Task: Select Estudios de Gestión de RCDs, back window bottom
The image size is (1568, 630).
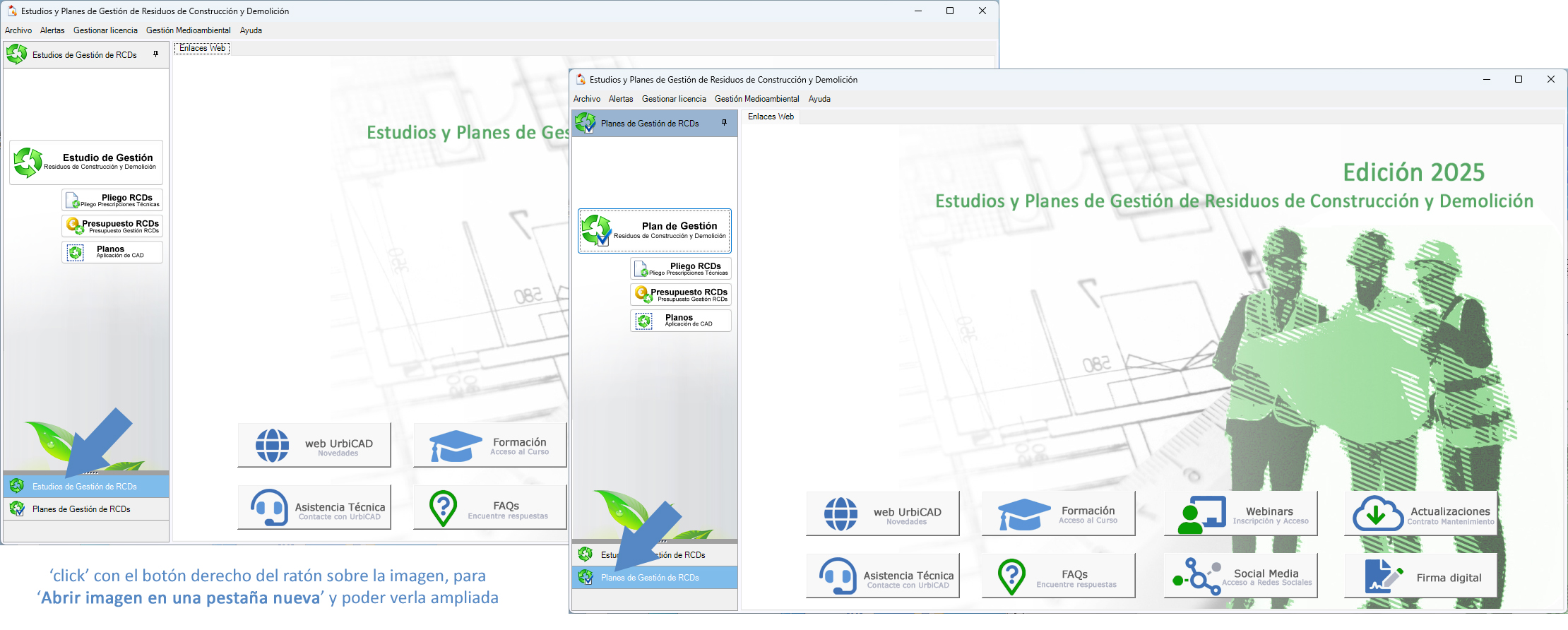Action: point(86,486)
